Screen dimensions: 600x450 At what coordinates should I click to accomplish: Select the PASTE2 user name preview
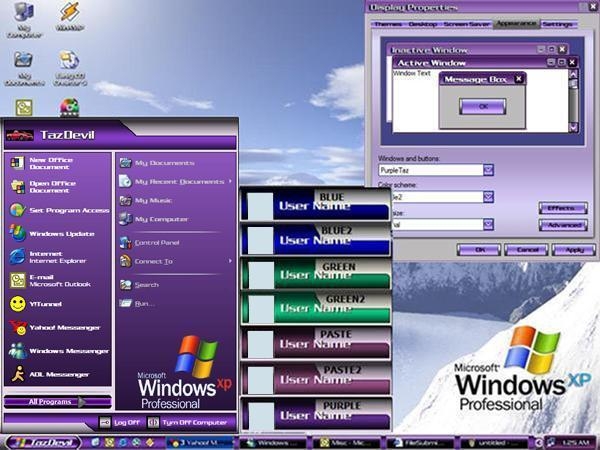coord(315,379)
